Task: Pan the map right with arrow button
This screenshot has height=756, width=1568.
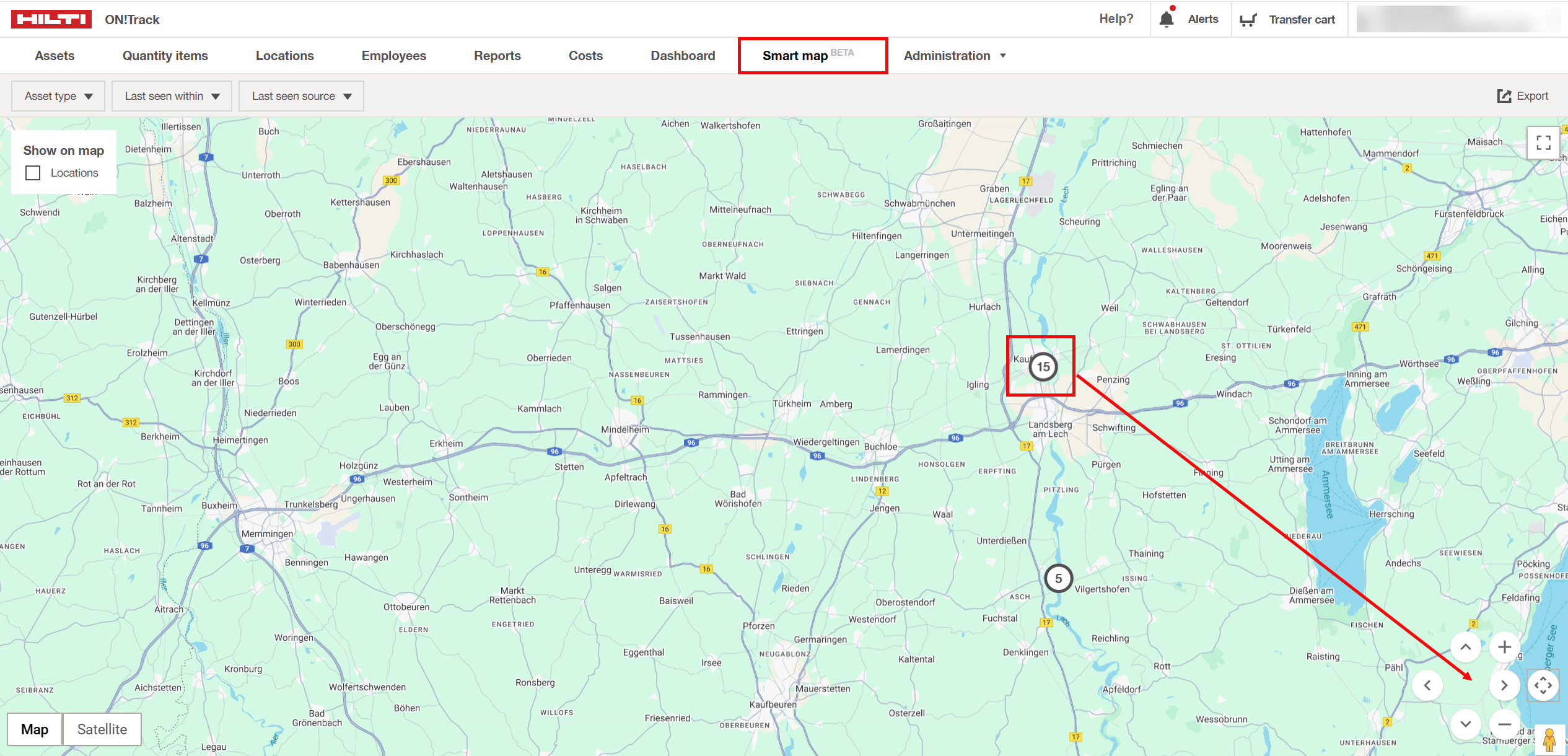Action: [x=1504, y=685]
